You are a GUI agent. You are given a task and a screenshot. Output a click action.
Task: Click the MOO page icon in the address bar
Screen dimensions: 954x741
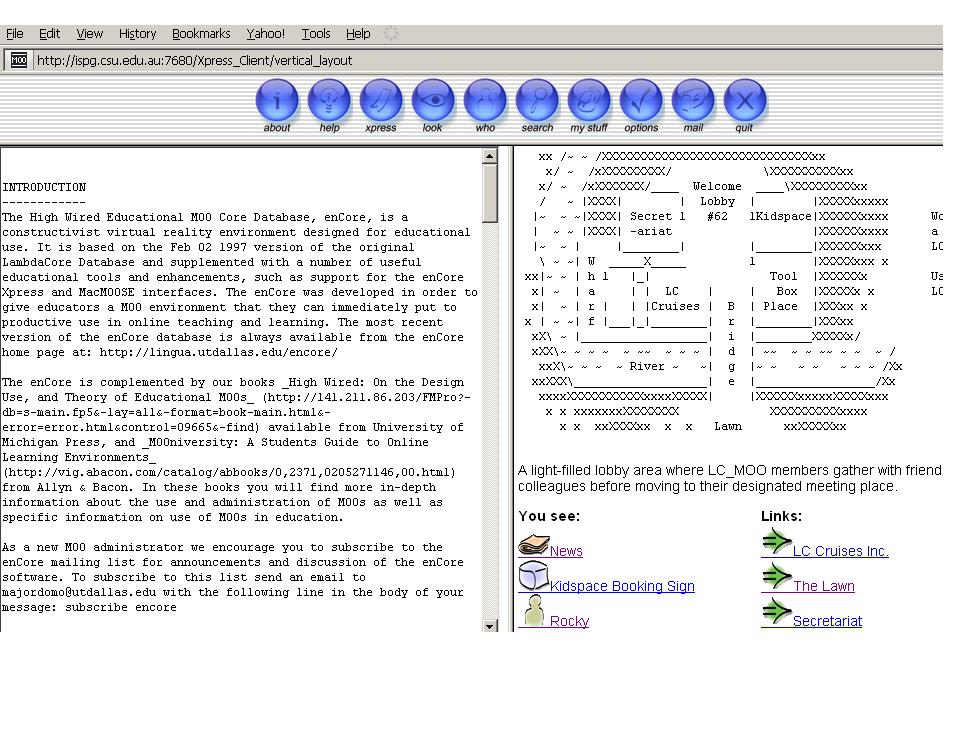click(x=19, y=60)
